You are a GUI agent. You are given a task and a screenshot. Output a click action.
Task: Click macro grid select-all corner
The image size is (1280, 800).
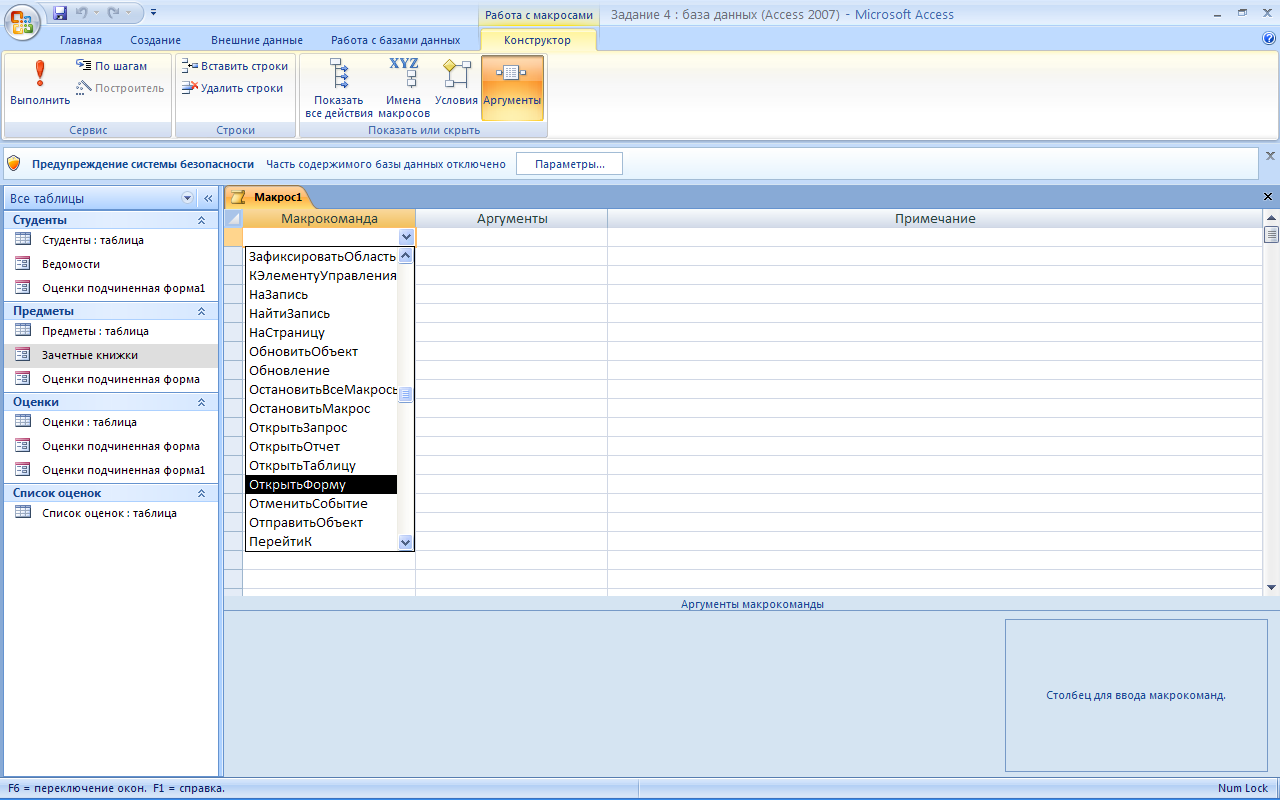(x=233, y=219)
